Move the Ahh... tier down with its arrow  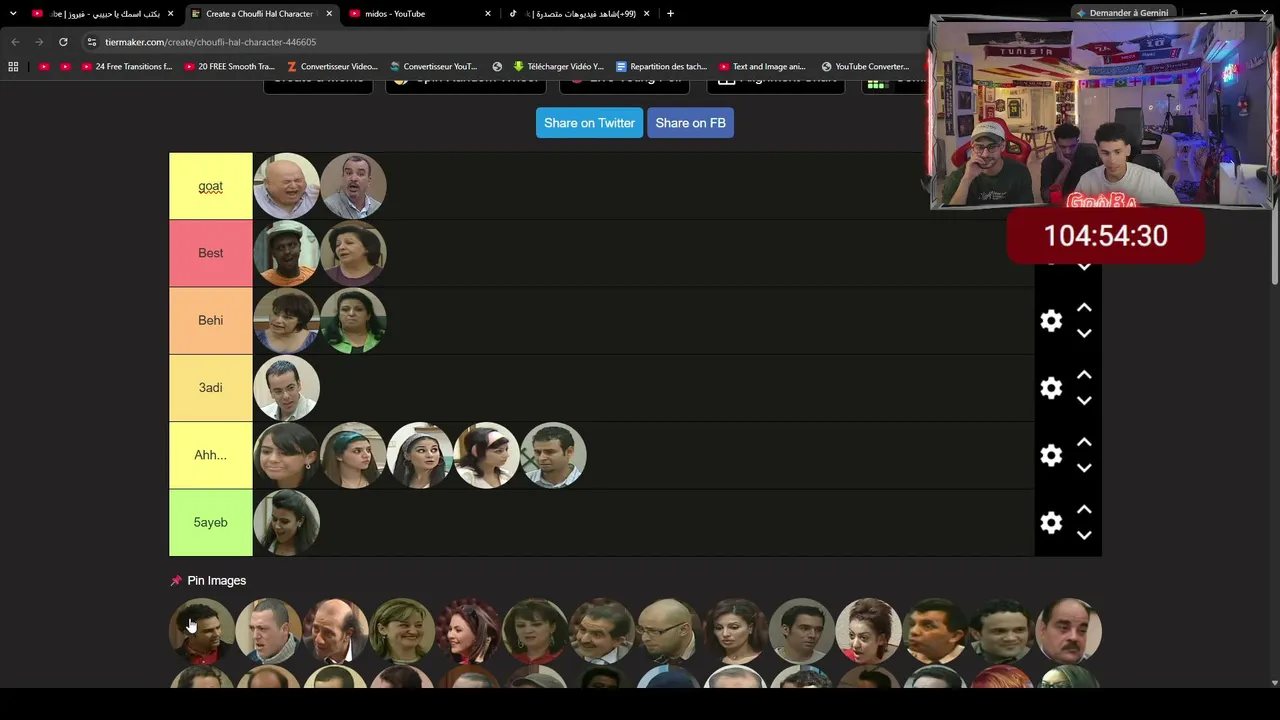[1084, 467]
